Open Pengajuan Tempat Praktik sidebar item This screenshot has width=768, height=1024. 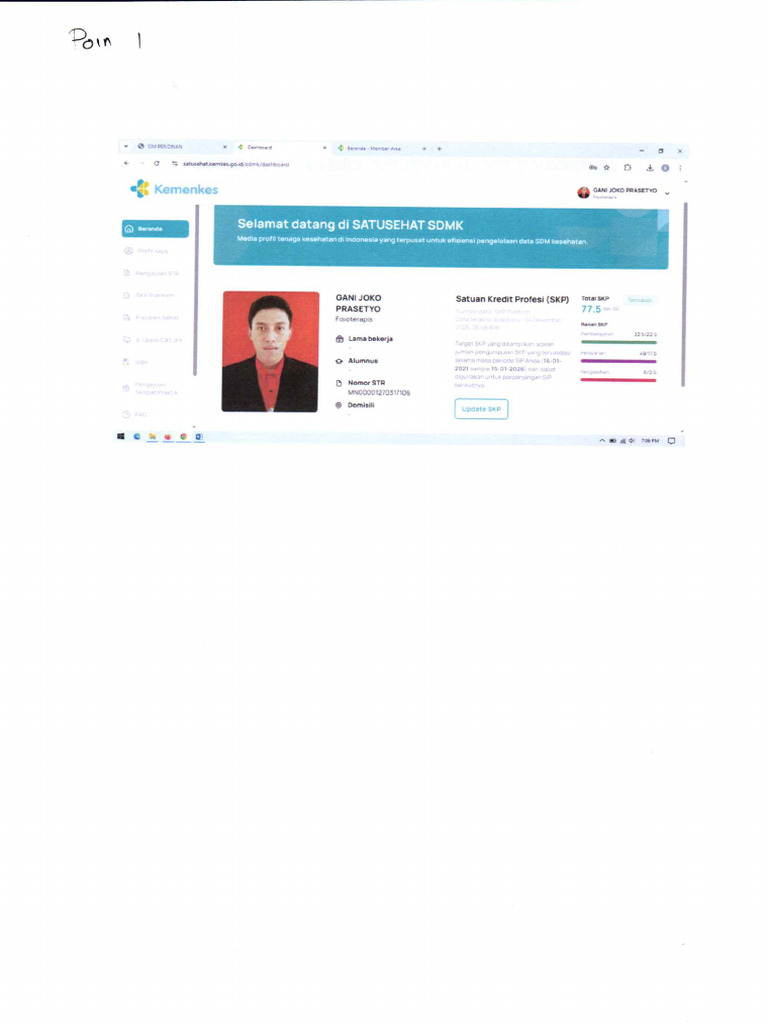tap(150, 389)
